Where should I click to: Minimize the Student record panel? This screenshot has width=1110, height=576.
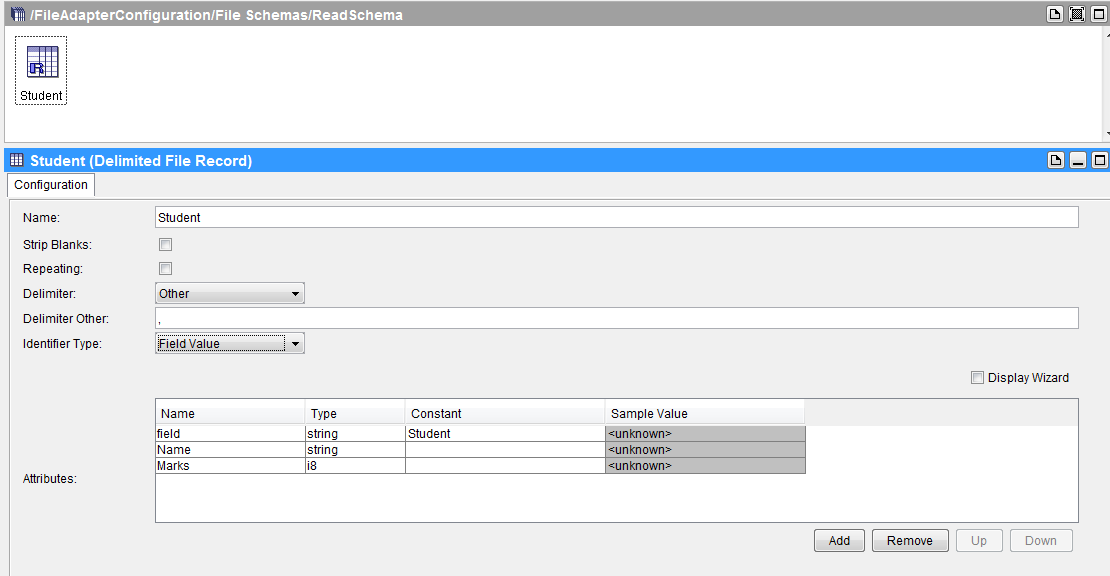[x=1077, y=160]
